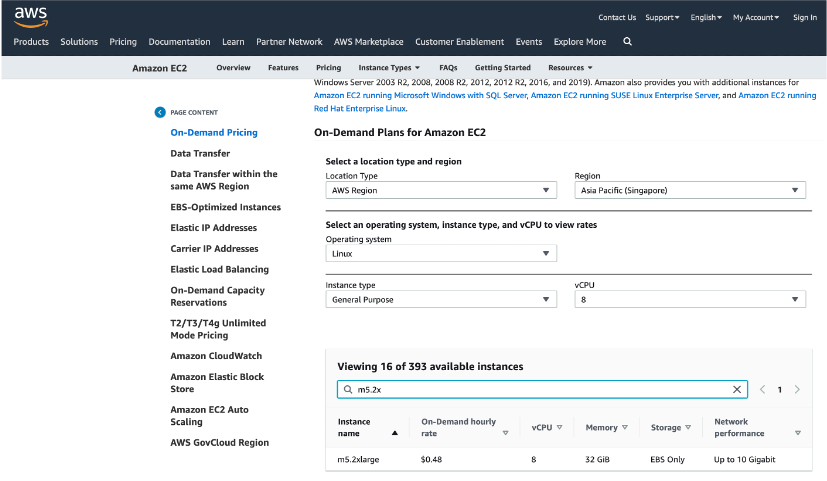This screenshot has height=481, width=827.
Task: Open Solutions menu
Action: pyautogui.click(x=79, y=42)
